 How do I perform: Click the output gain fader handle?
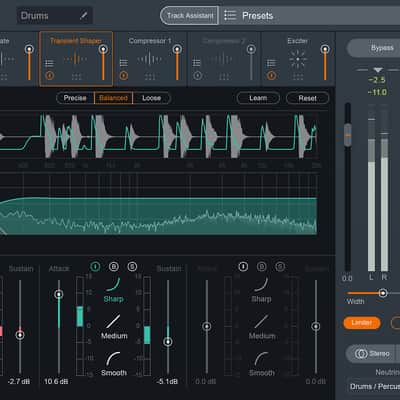[x=348, y=135]
